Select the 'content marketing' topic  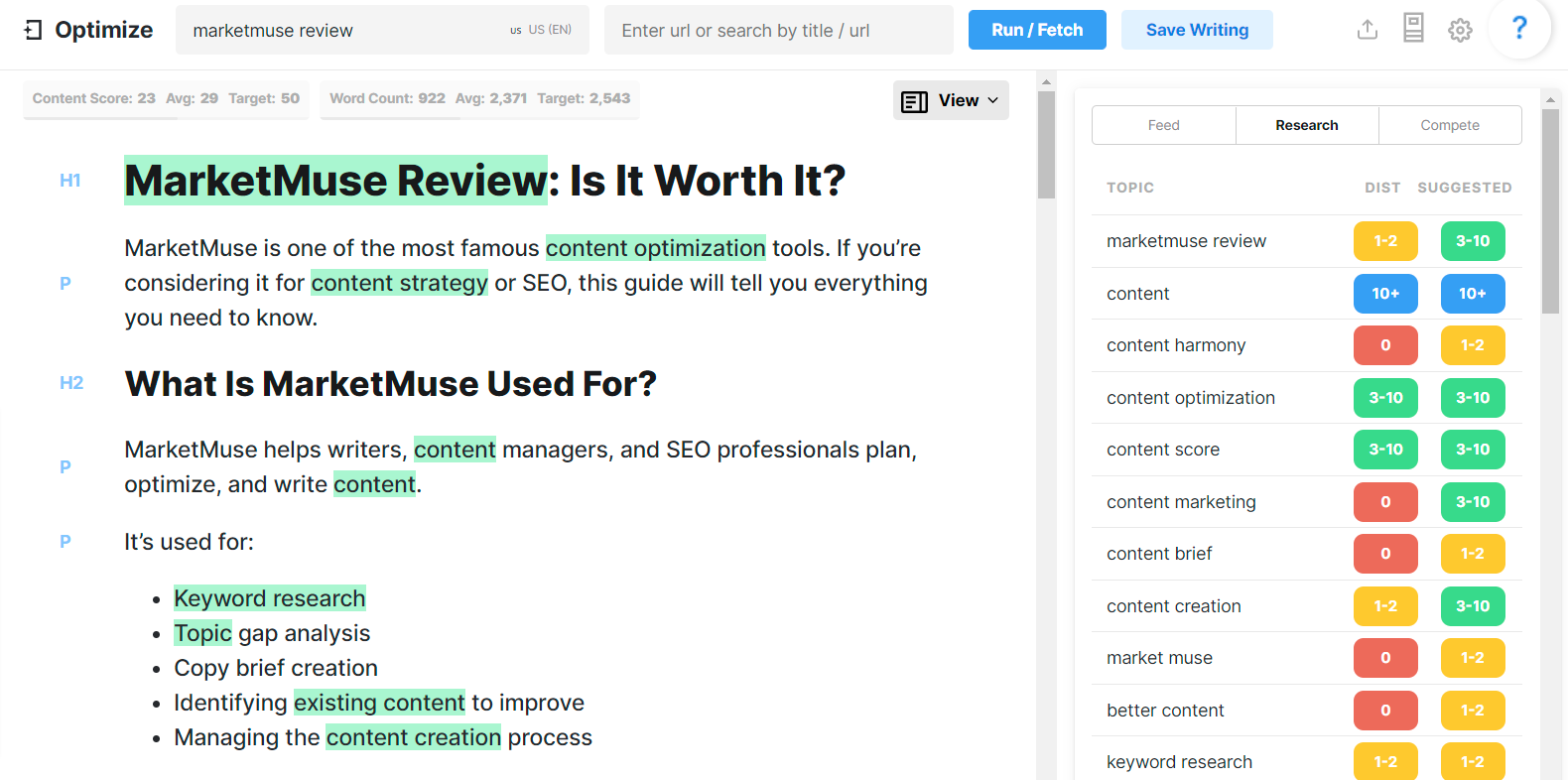point(1307,502)
